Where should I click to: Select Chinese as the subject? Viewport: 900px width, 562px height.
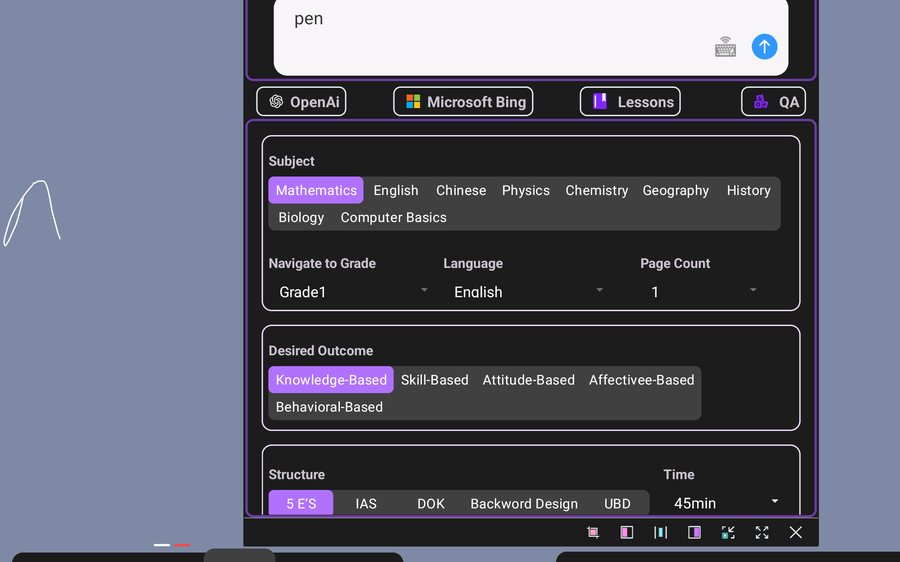click(461, 190)
